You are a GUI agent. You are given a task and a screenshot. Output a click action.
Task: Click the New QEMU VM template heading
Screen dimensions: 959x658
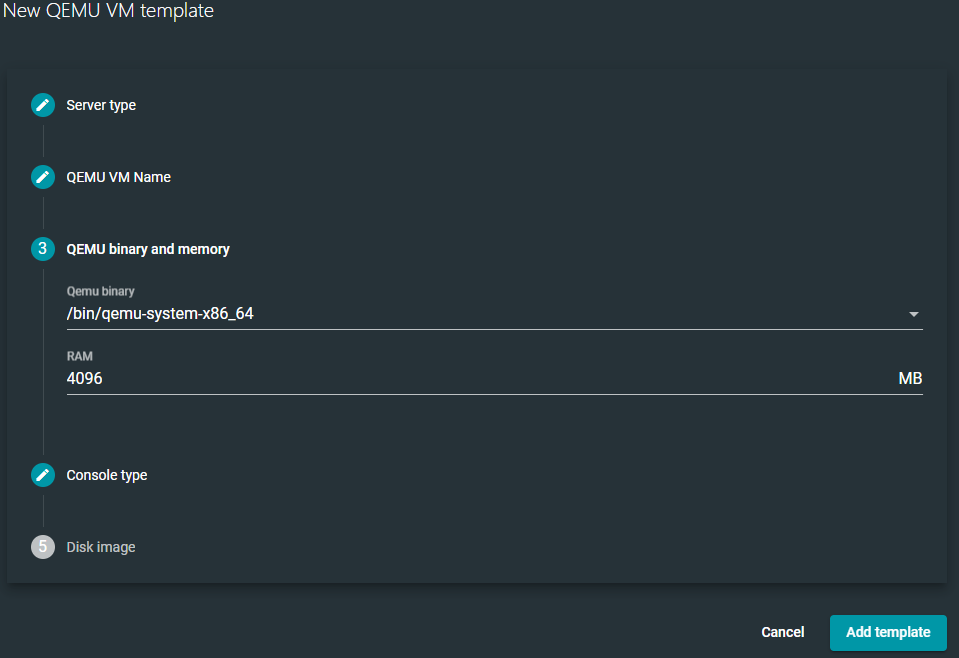click(x=108, y=12)
